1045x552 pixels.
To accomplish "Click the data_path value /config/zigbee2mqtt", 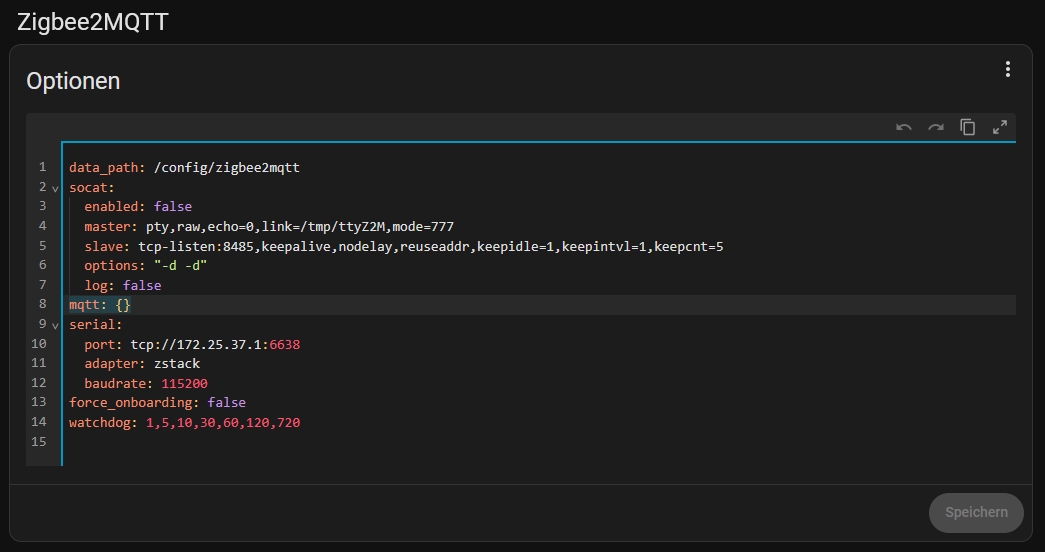I will tap(227, 167).
